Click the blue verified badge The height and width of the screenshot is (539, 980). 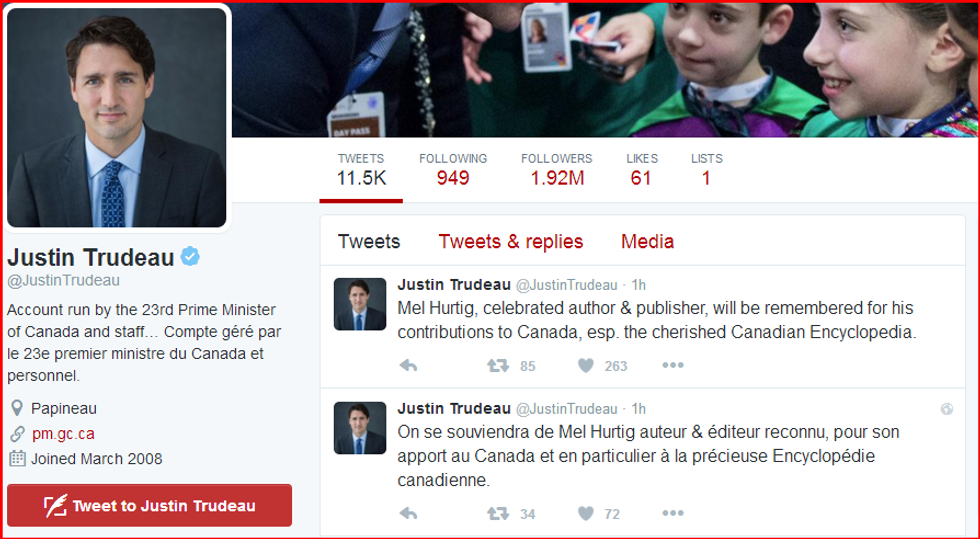click(x=190, y=256)
